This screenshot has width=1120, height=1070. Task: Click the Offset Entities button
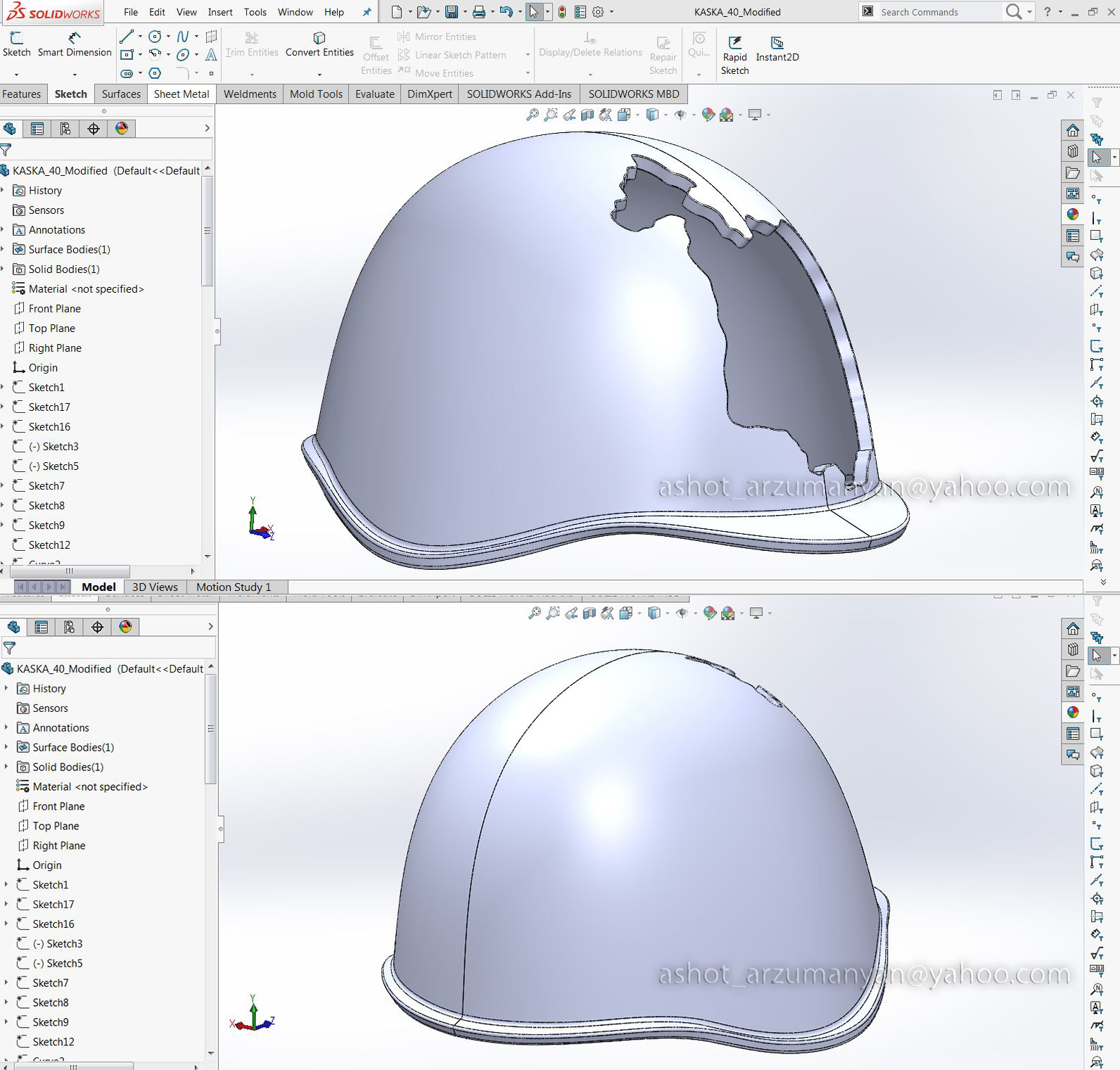click(376, 56)
